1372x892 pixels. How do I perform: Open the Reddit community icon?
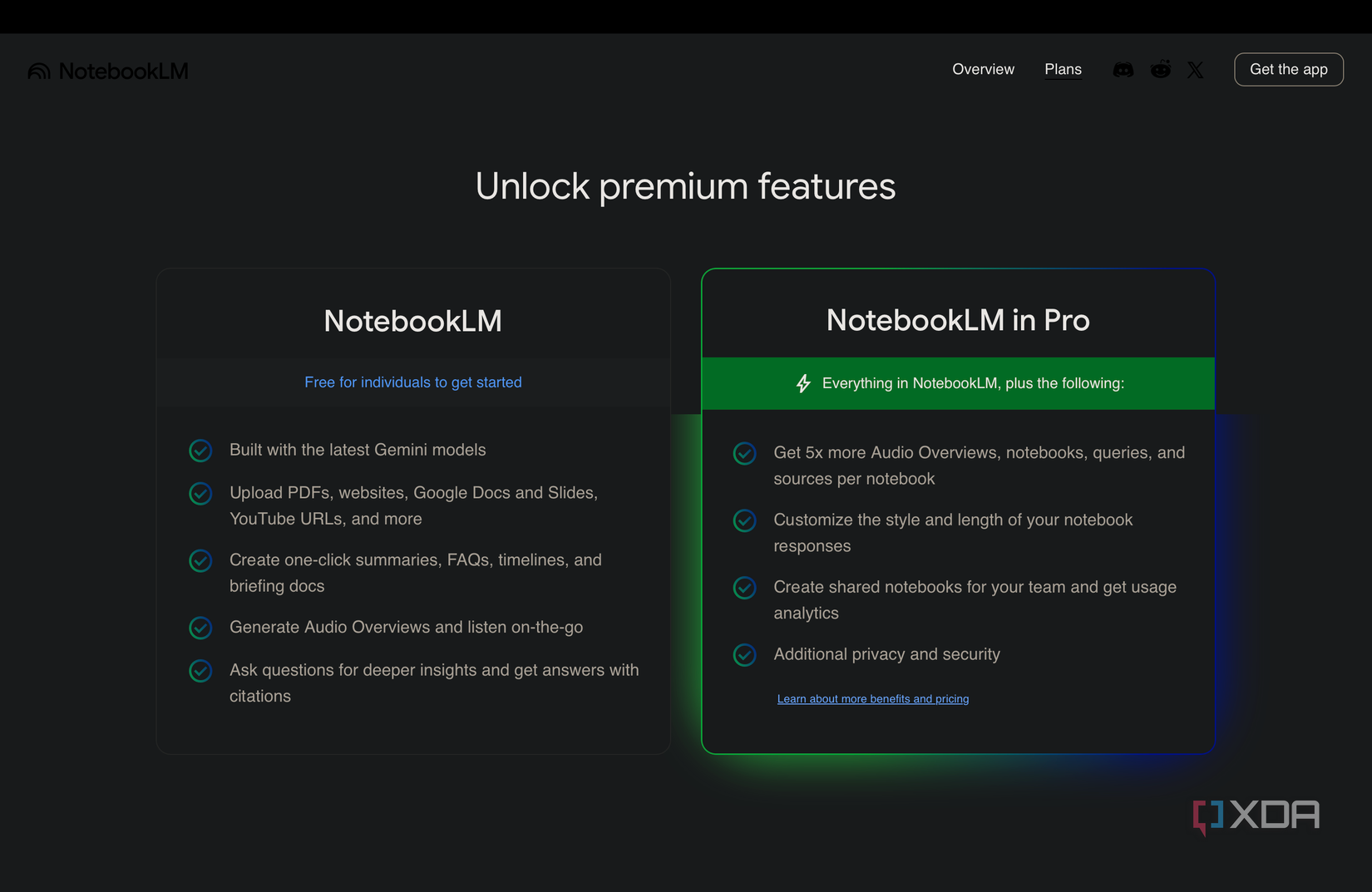[x=1160, y=70]
